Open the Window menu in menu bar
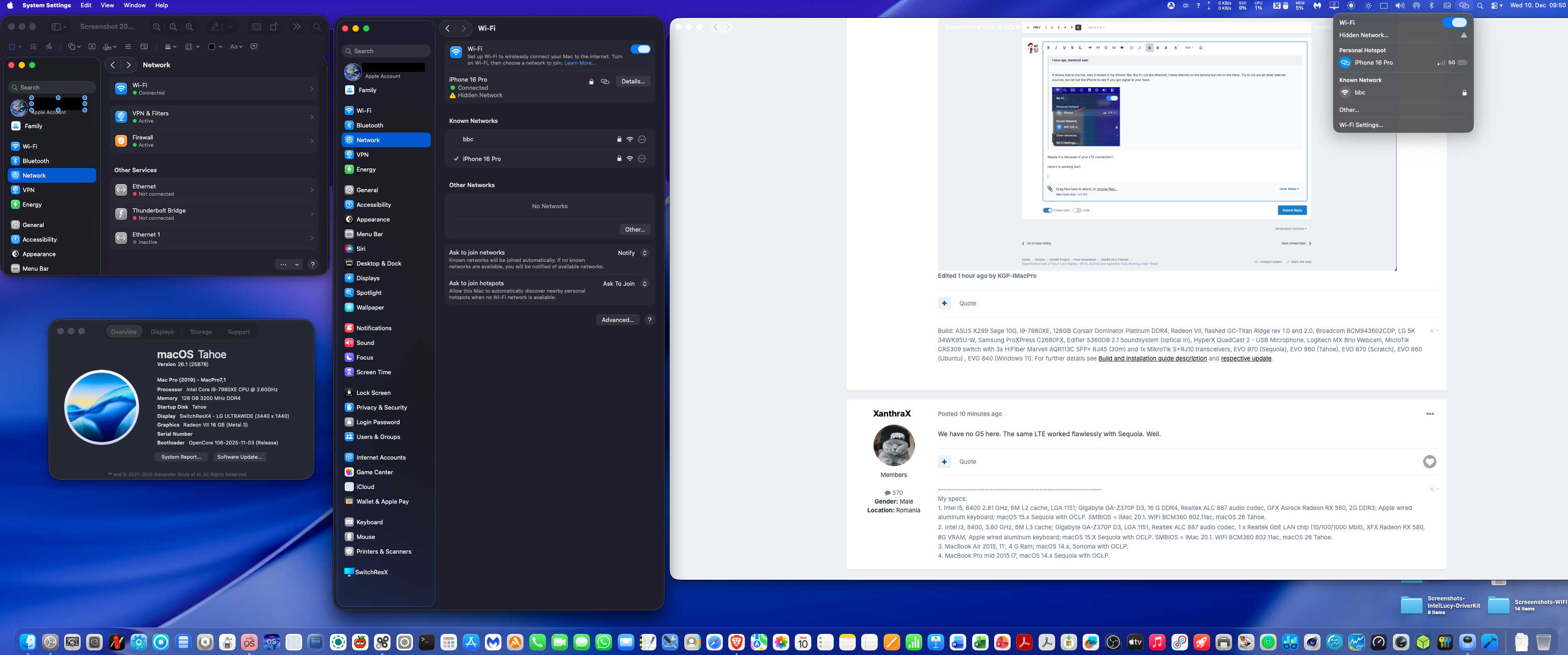The height and width of the screenshot is (655, 1568). 134,6
